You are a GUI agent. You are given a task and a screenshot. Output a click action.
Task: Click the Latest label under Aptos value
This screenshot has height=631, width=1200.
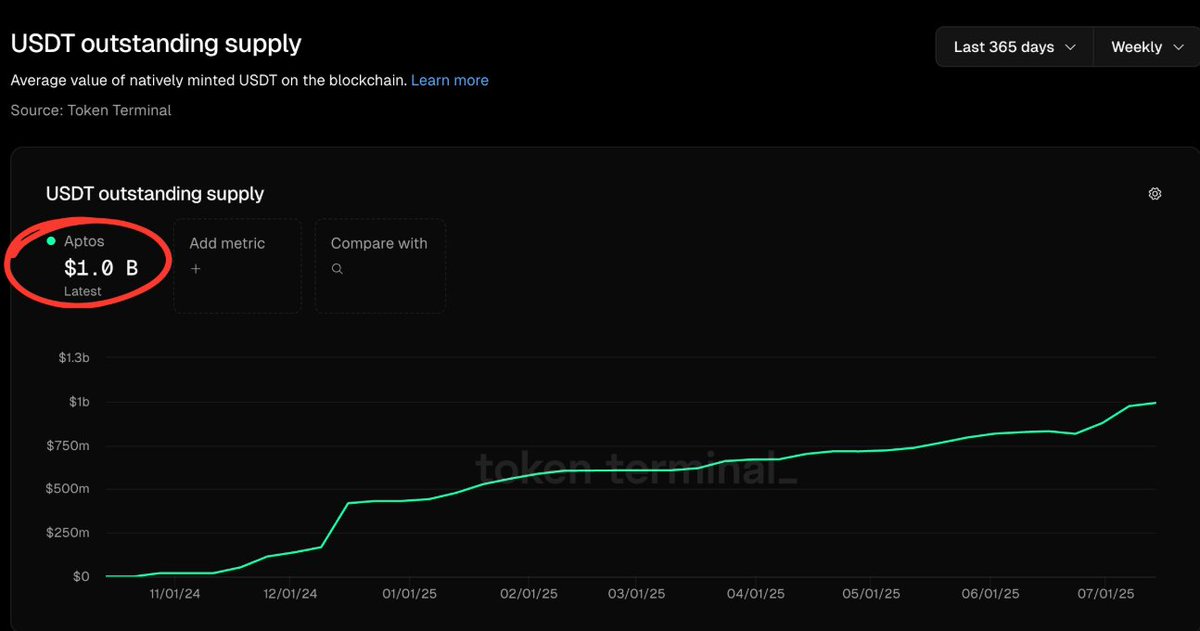click(82, 291)
